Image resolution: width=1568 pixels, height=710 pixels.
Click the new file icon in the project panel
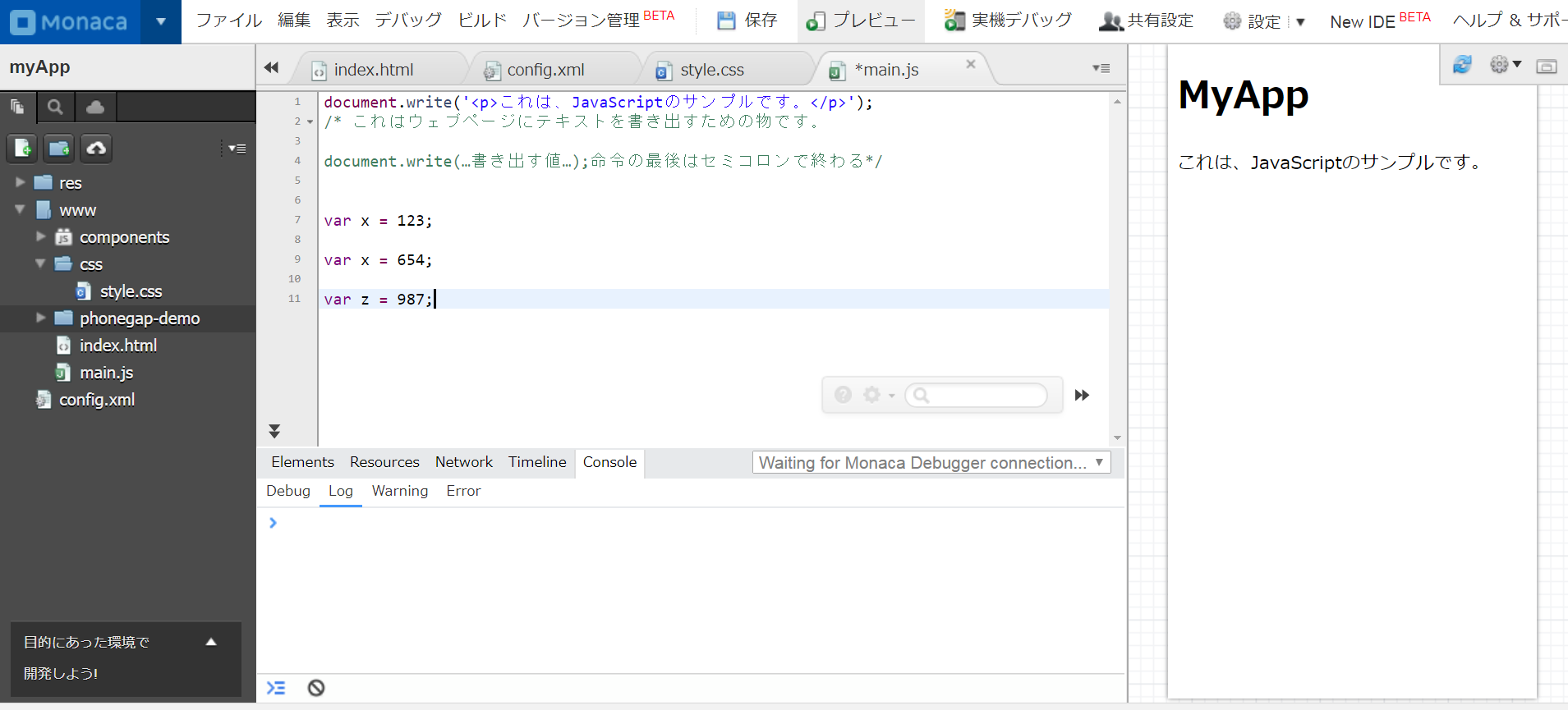[x=22, y=148]
